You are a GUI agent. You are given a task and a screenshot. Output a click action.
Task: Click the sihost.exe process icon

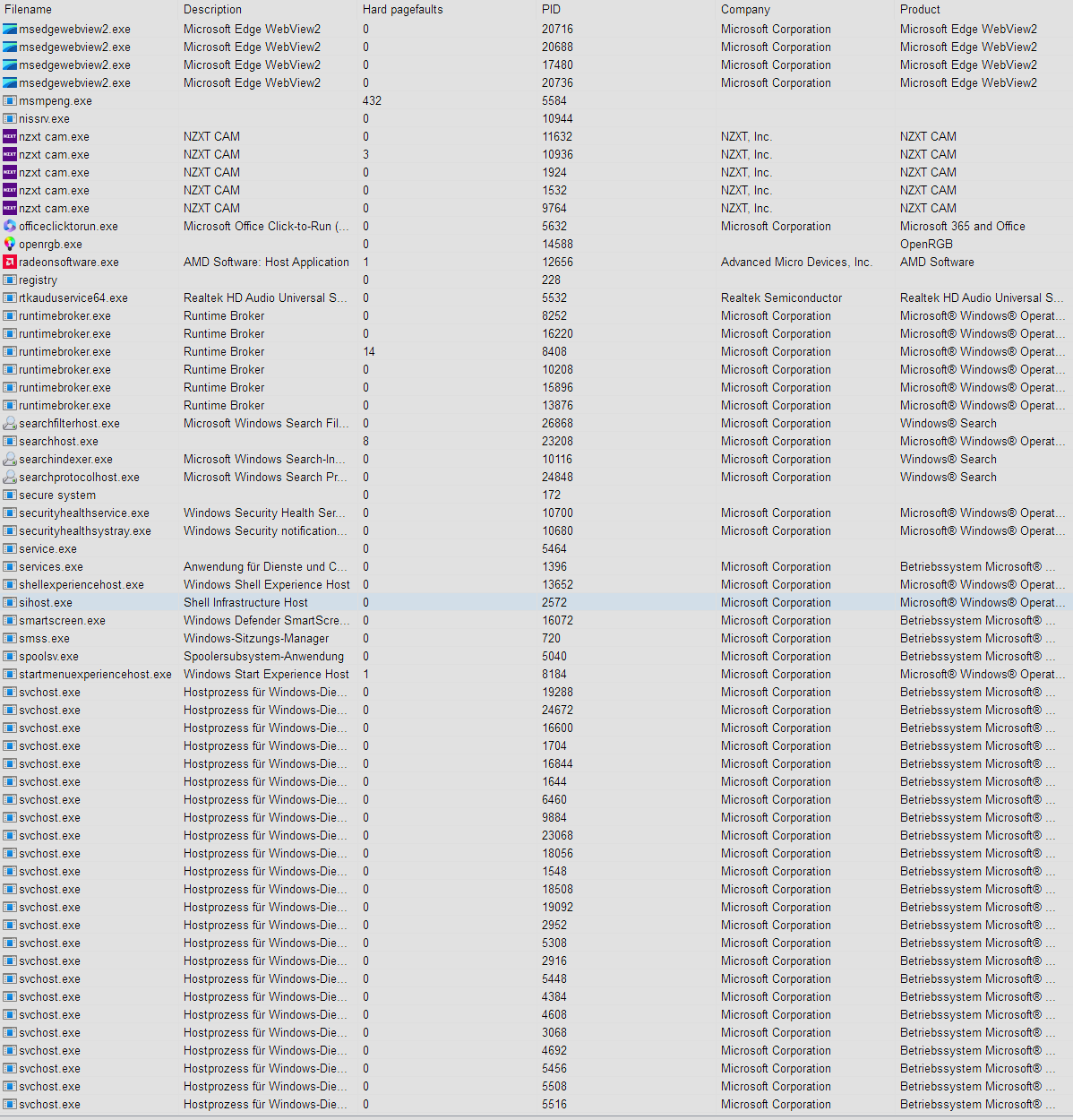10,602
